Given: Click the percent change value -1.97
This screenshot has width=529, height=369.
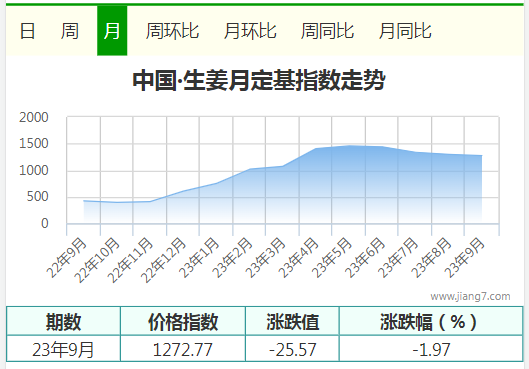Looking at the screenshot, I should (431, 349).
